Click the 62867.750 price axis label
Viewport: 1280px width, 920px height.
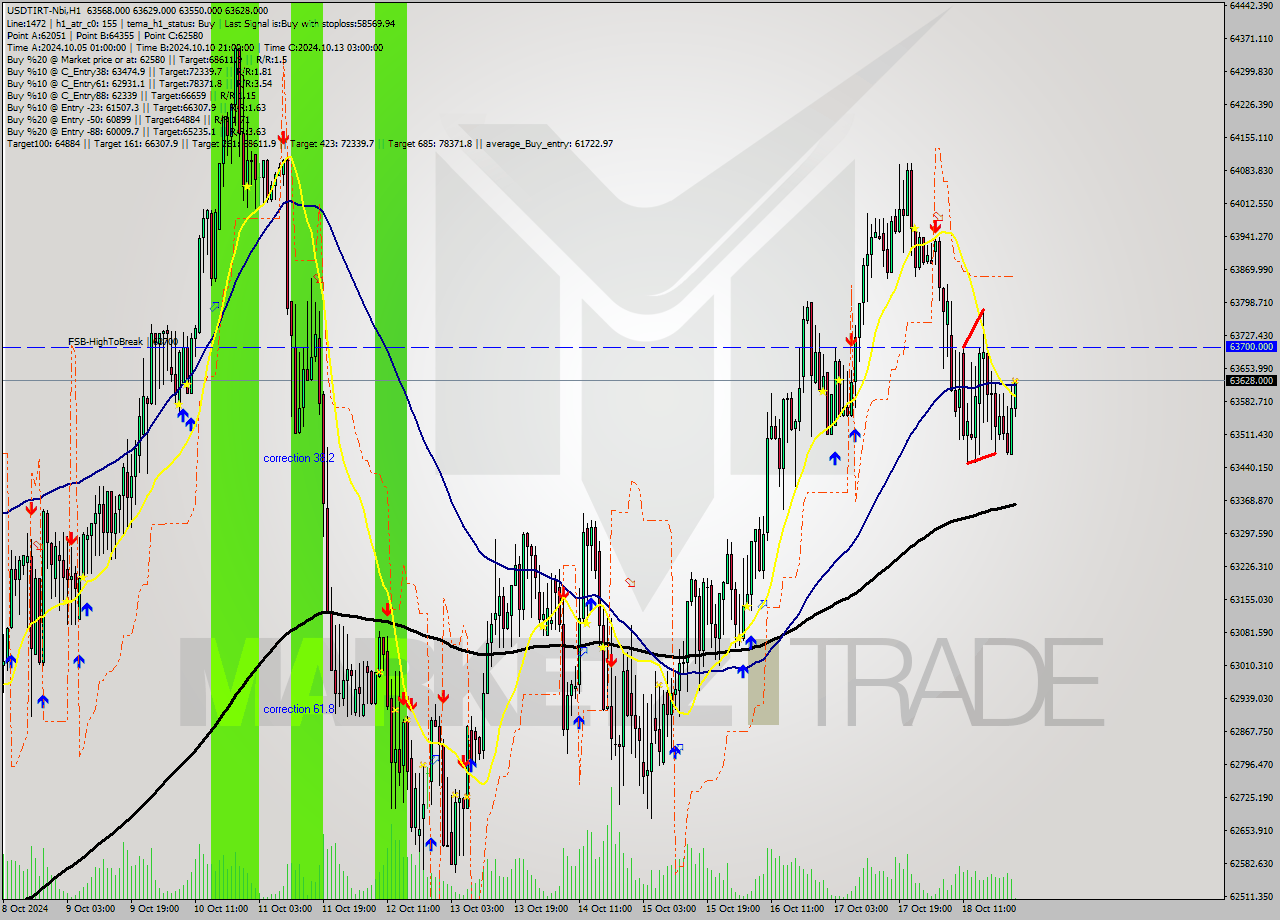coord(1251,731)
